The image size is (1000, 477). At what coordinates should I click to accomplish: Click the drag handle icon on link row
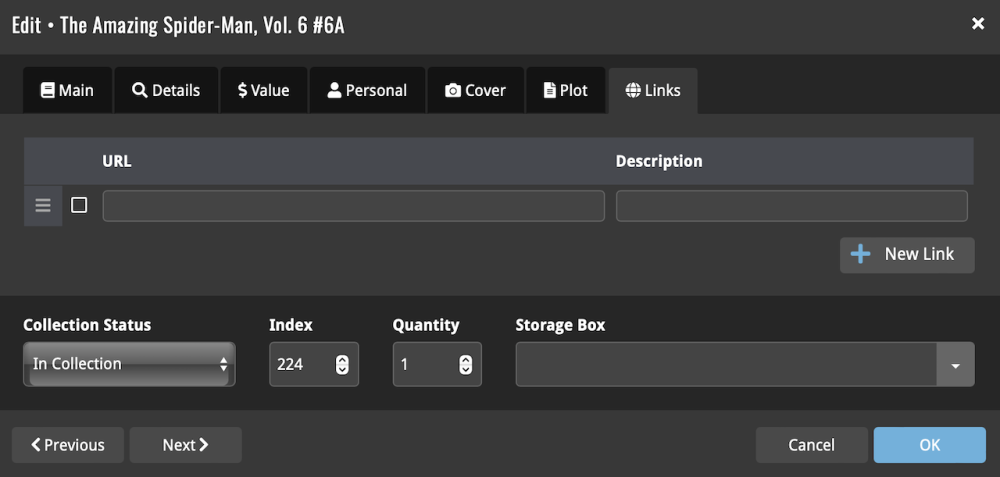[x=43, y=206]
